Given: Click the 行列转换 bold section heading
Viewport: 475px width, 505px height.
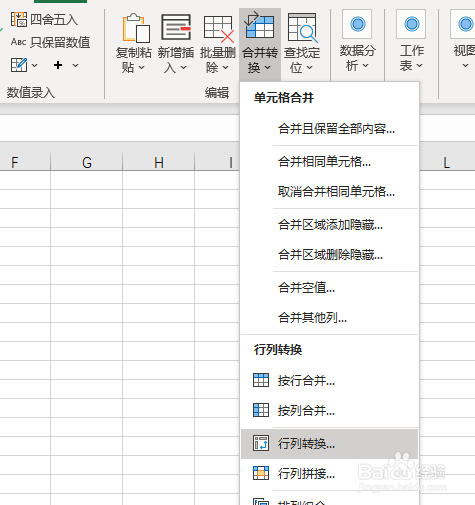Looking at the screenshot, I should (x=278, y=350).
